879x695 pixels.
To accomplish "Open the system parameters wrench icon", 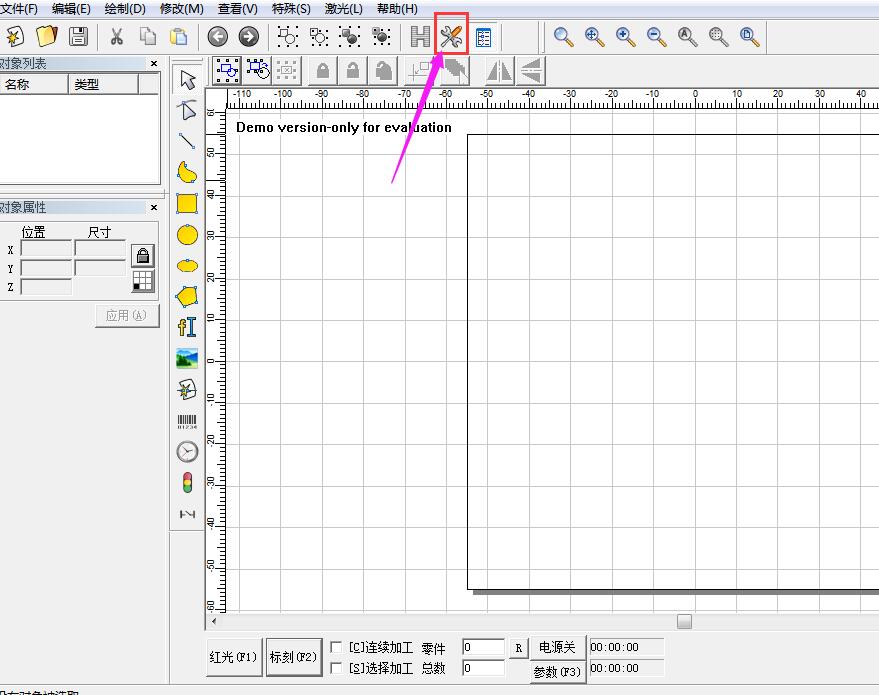I will coord(451,37).
